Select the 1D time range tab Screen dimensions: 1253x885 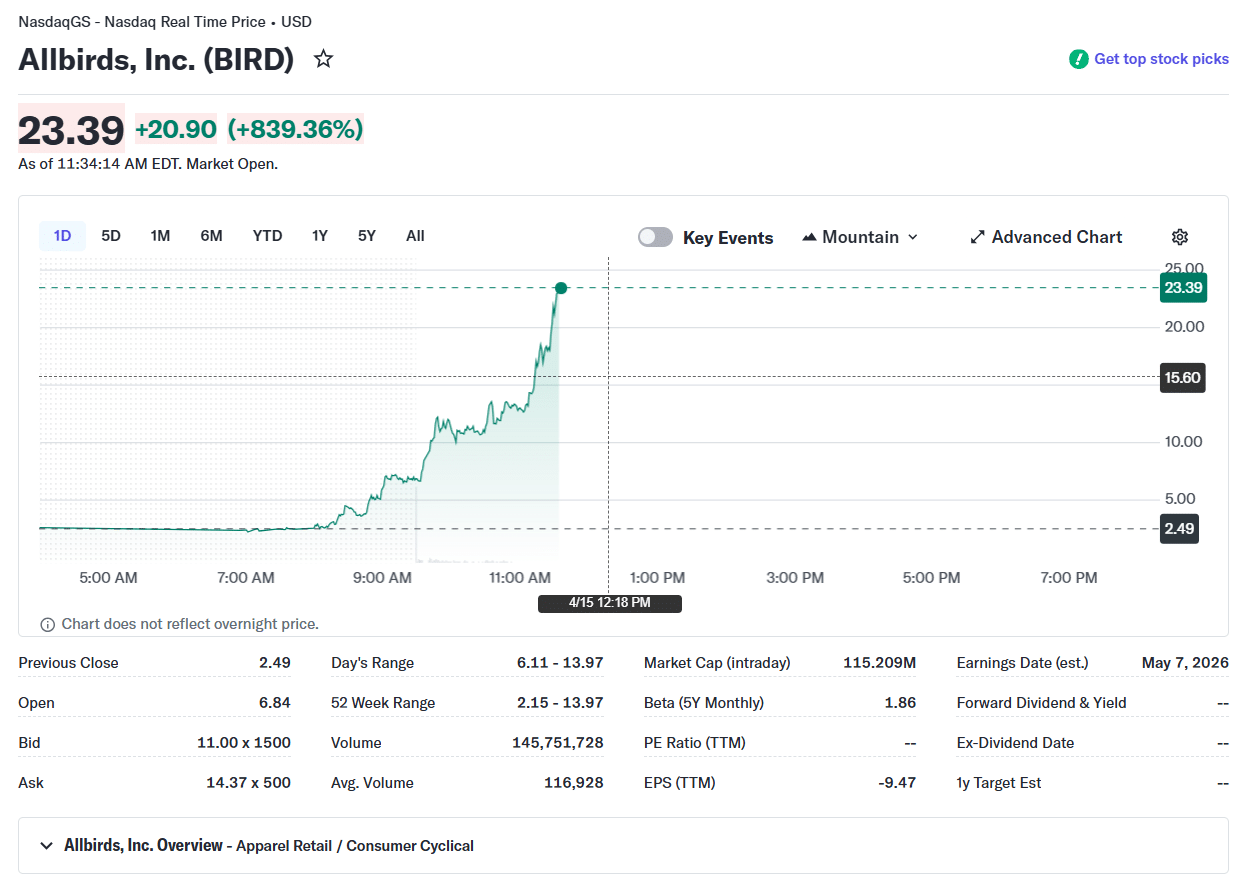[x=62, y=236]
